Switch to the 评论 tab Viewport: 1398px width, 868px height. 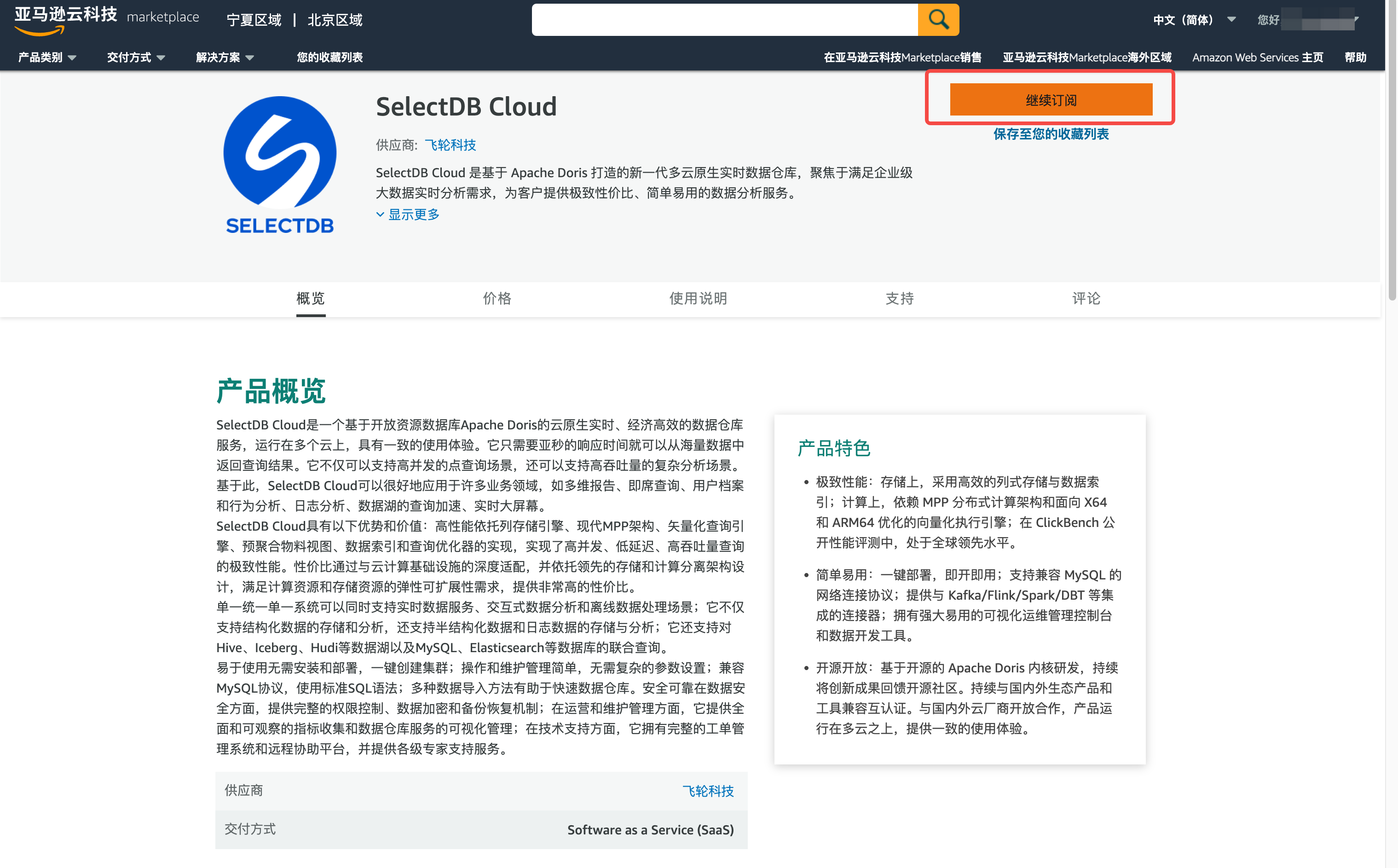[1086, 299]
